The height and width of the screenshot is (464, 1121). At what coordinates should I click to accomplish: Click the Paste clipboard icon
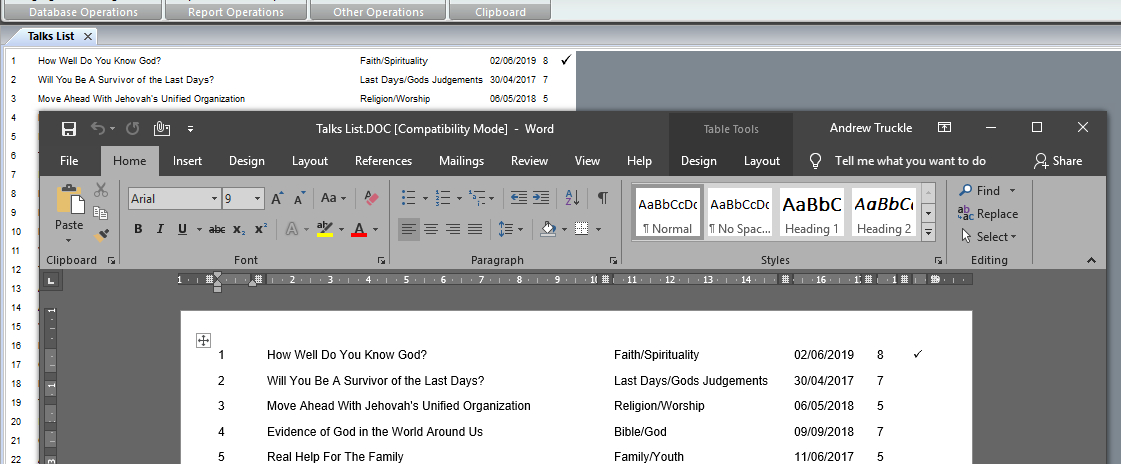click(69, 199)
